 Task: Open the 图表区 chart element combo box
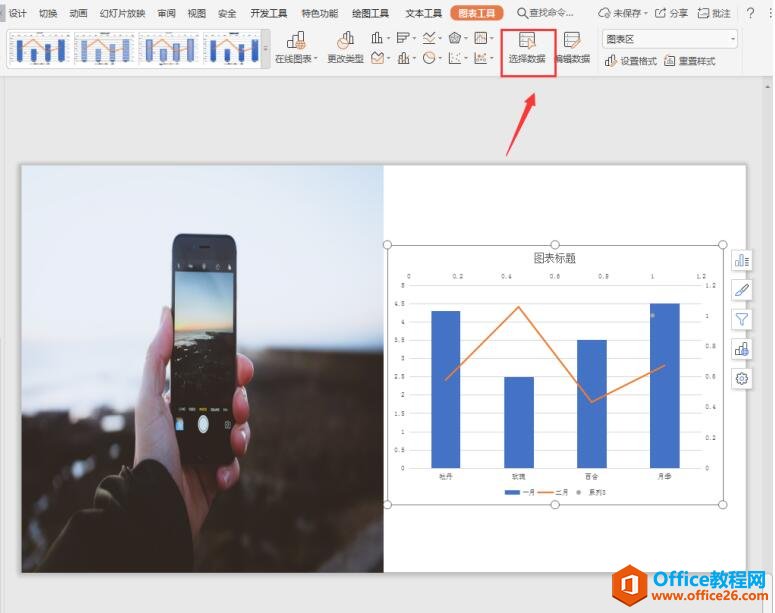[670, 39]
